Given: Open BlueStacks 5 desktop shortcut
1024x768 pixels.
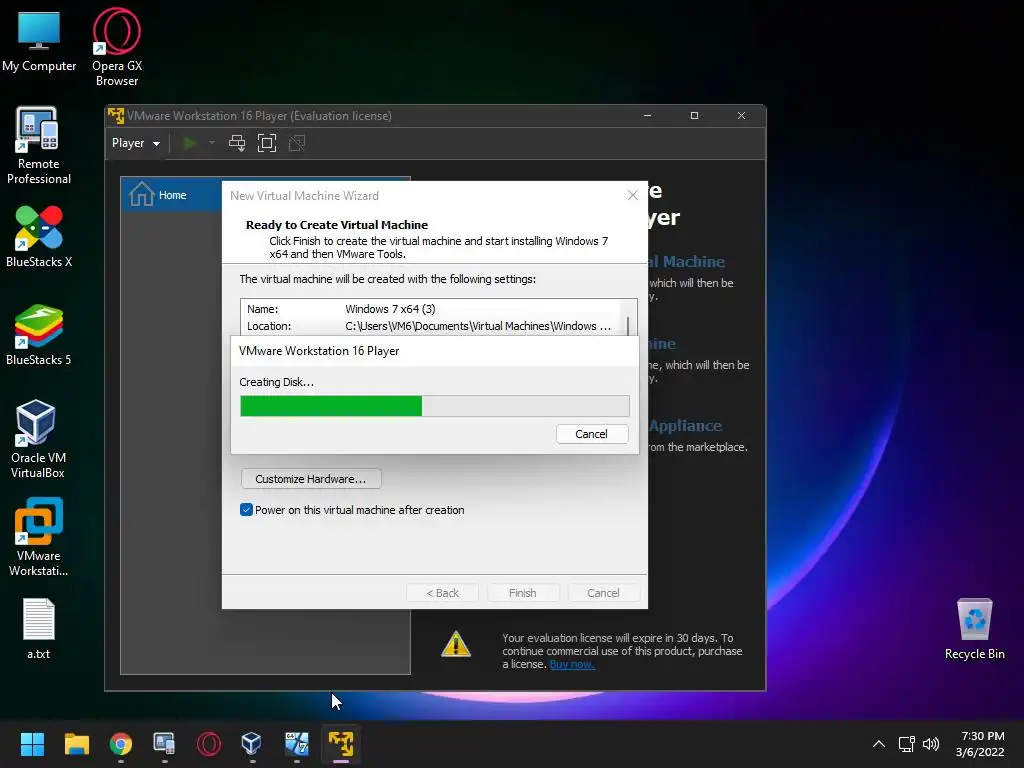Looking at the screenshot, I should point(39,334).
